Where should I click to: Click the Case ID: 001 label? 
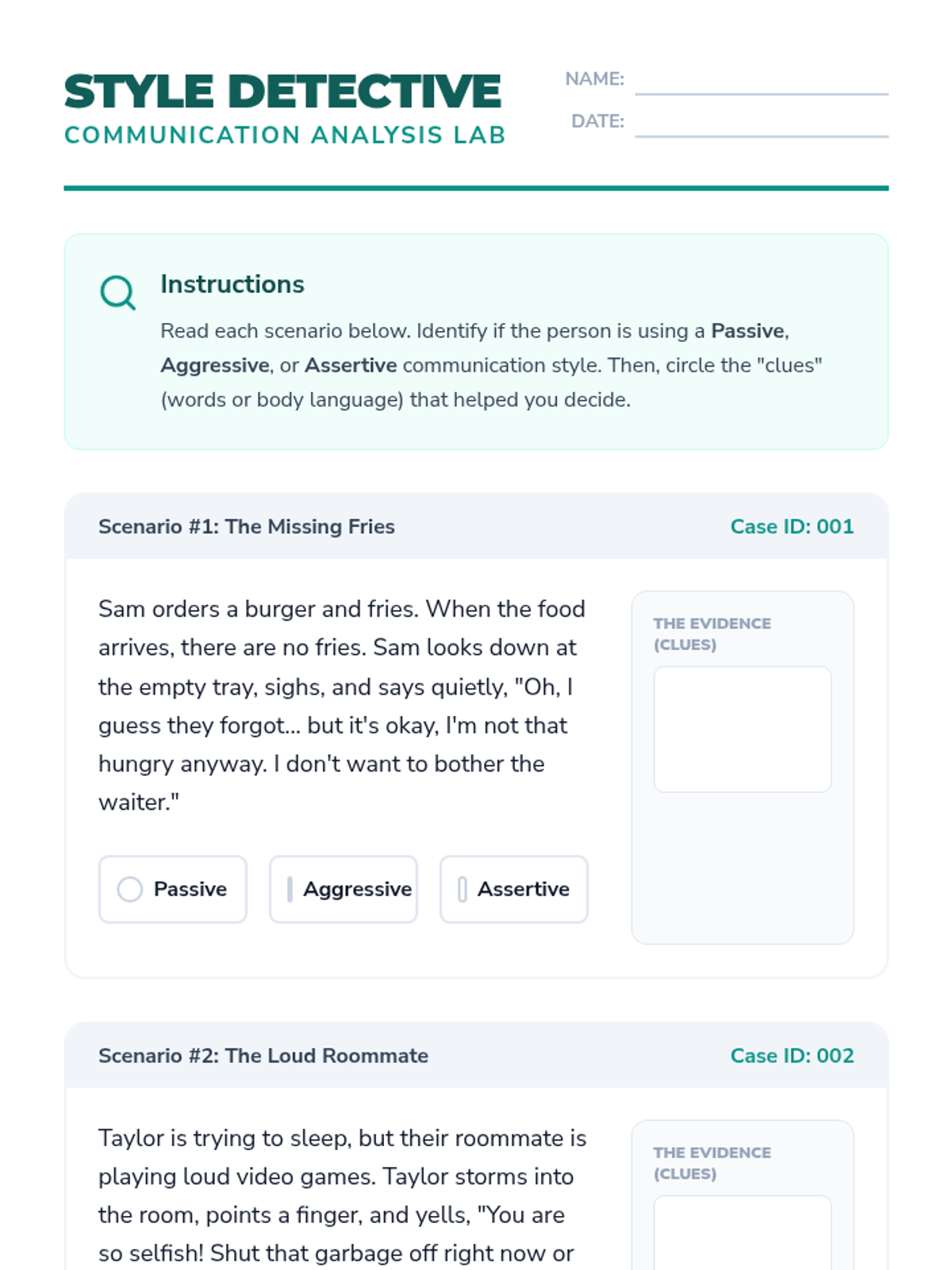792,526
